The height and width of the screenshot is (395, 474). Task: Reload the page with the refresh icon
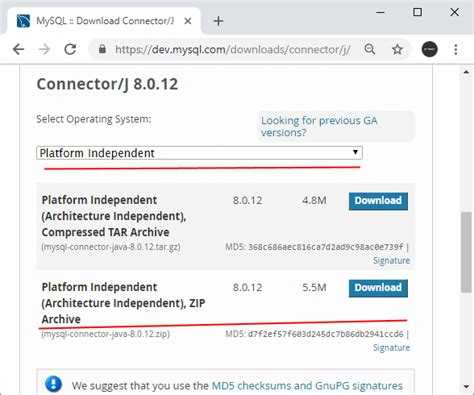coord(70,49)
